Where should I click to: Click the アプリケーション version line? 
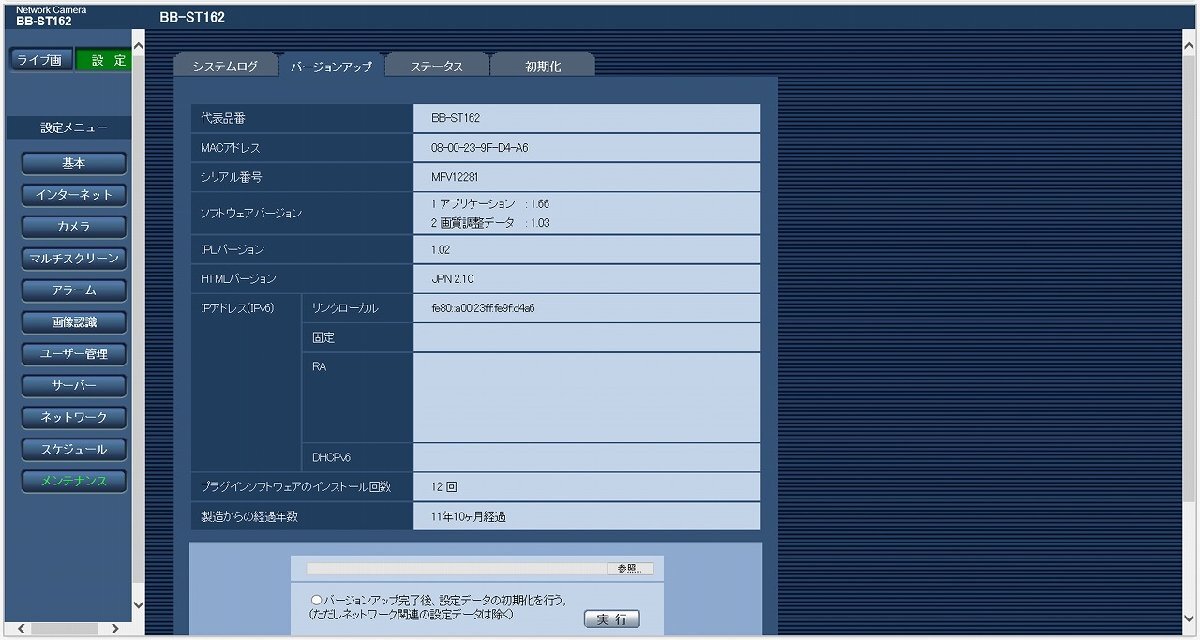[490, 203]
